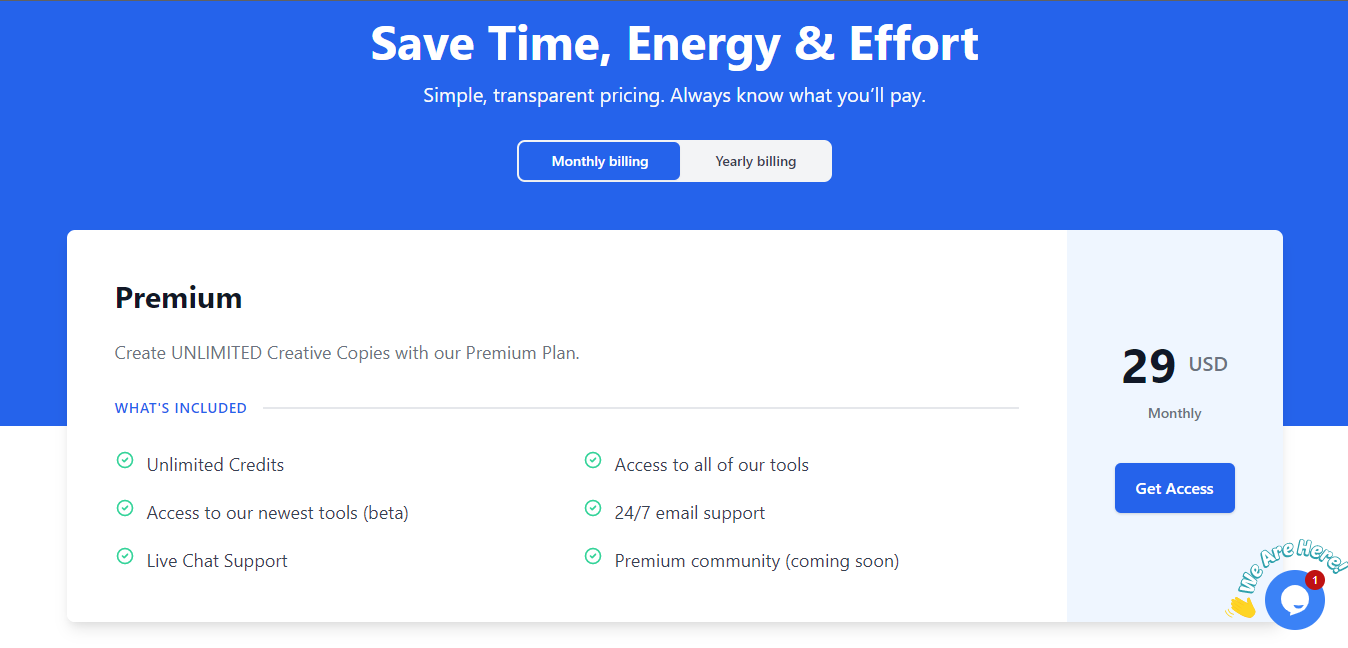
Task: Click the checkmark icon beside Access to all tools
Action: click(593, 461)
